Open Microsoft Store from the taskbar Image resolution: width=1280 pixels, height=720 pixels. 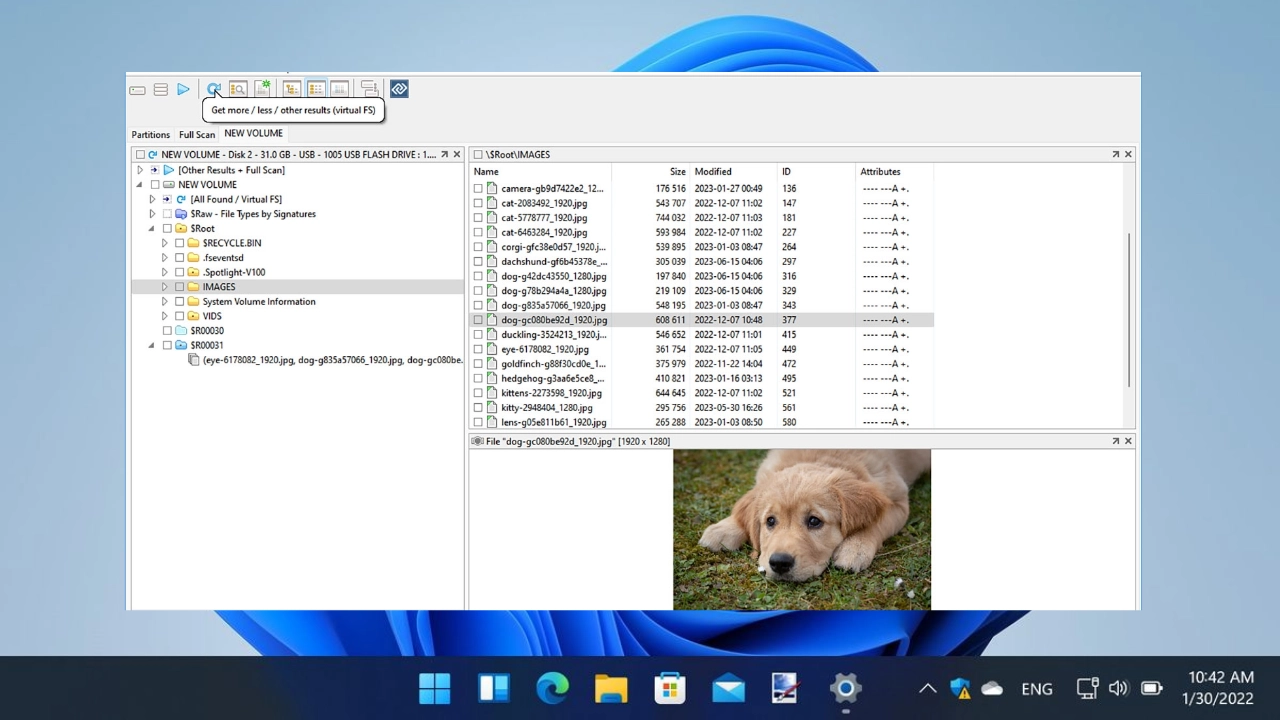(x=670, y=688)
